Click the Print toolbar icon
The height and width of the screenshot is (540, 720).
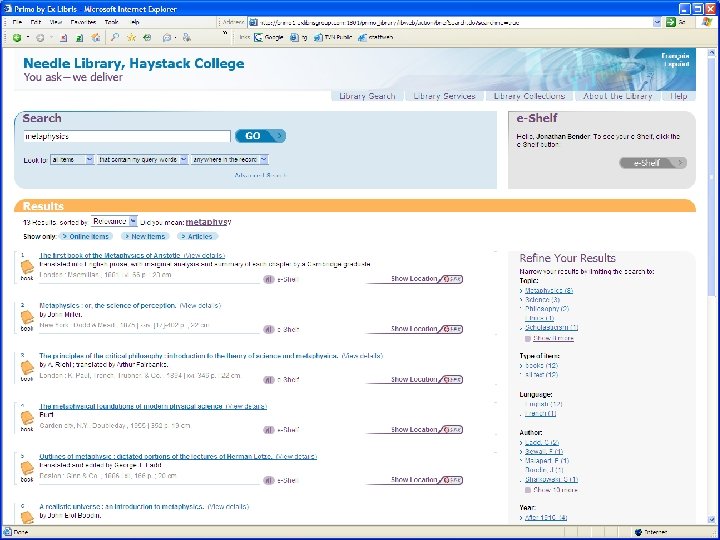tap(186, 38)
